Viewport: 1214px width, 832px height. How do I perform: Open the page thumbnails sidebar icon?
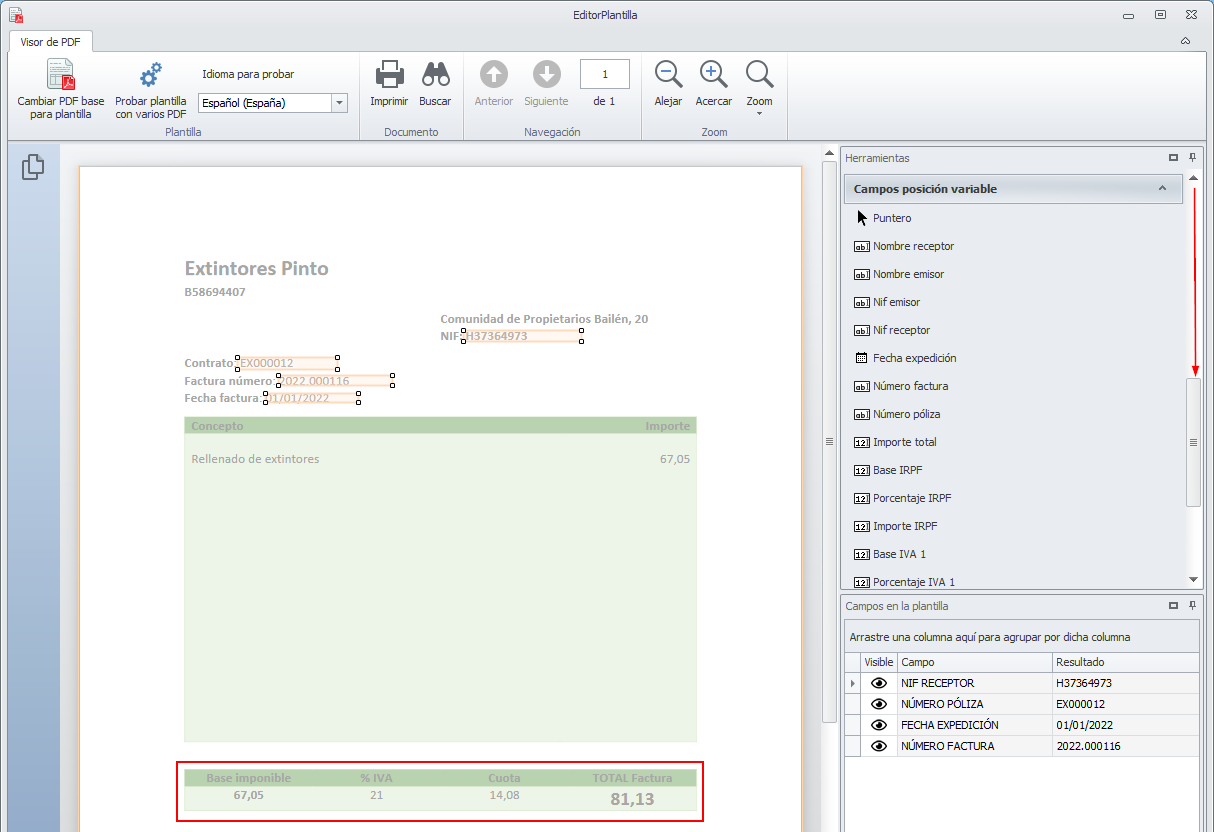click(x=33, y=167)
